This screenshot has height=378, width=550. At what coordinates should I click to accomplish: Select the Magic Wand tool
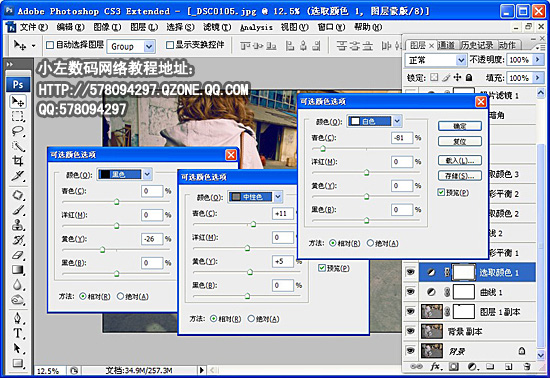(18, 146)
